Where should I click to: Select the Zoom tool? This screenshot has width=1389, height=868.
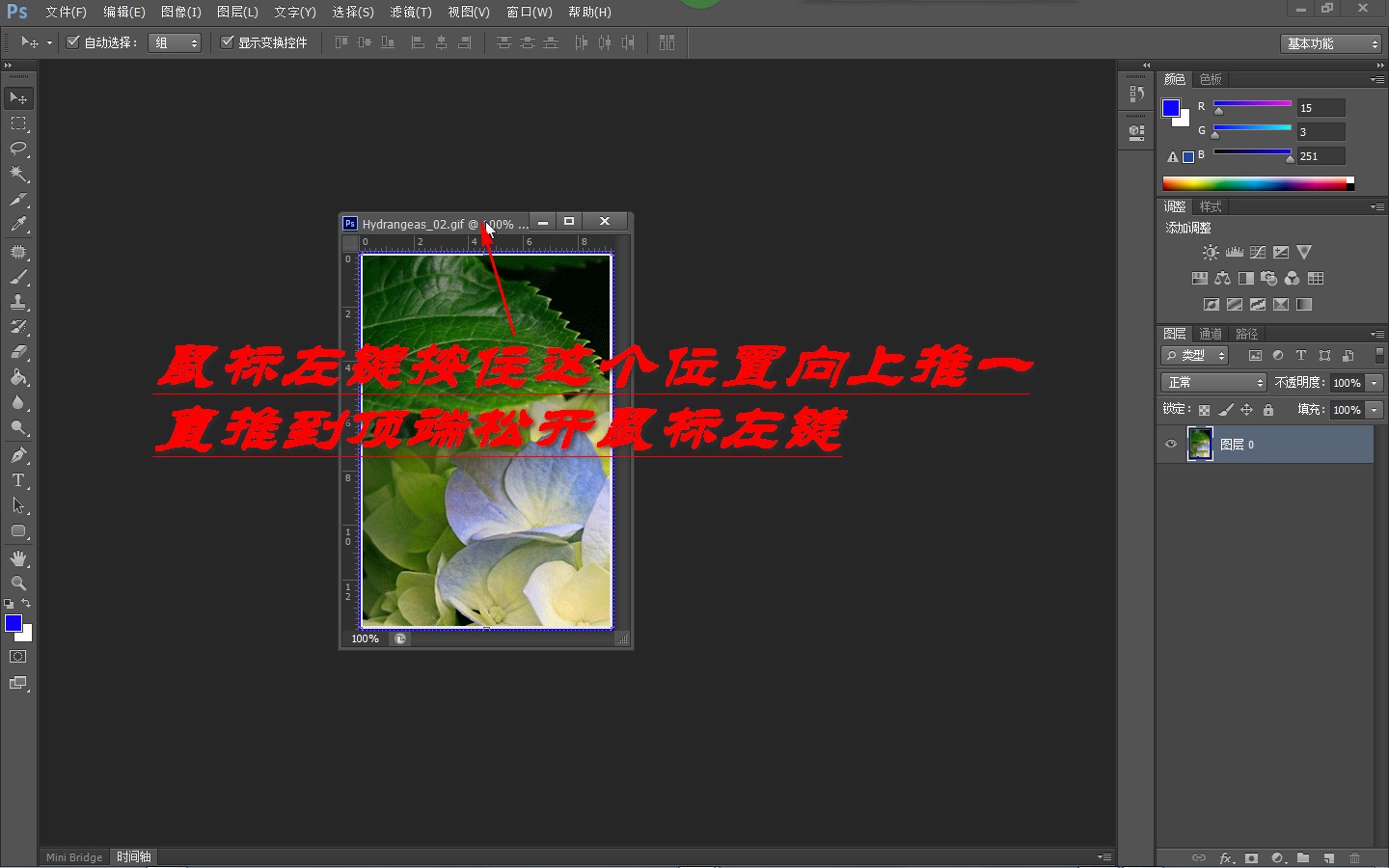pos(19,583)
